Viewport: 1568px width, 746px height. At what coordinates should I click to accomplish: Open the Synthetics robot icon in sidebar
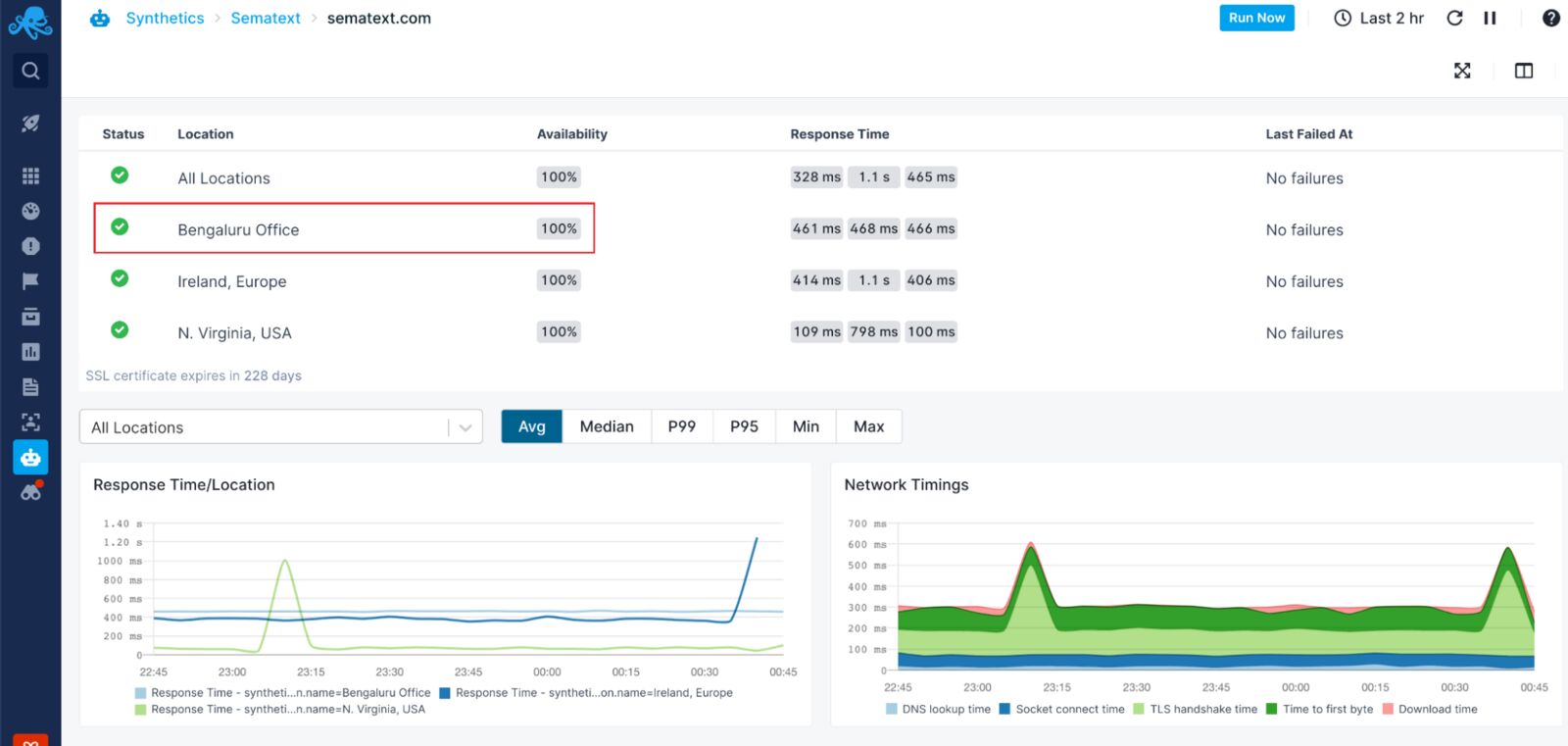pos(30,458)
